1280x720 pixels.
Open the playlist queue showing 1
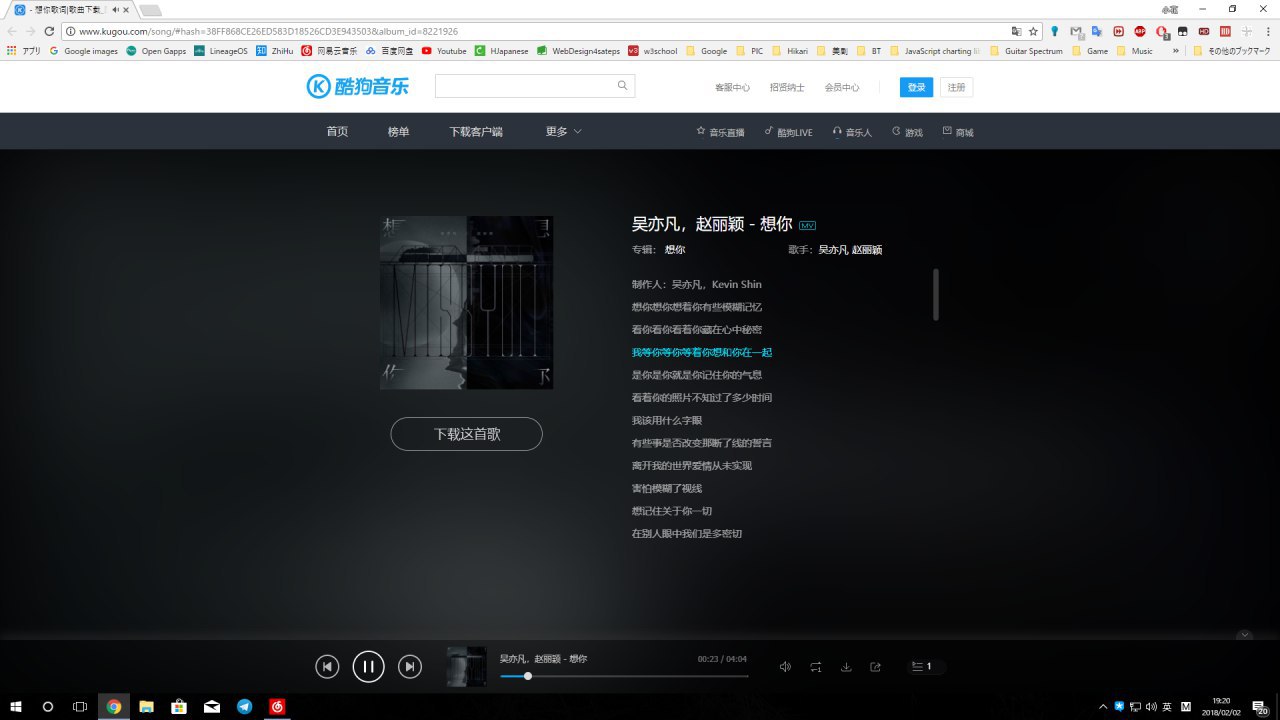[923, 667]
